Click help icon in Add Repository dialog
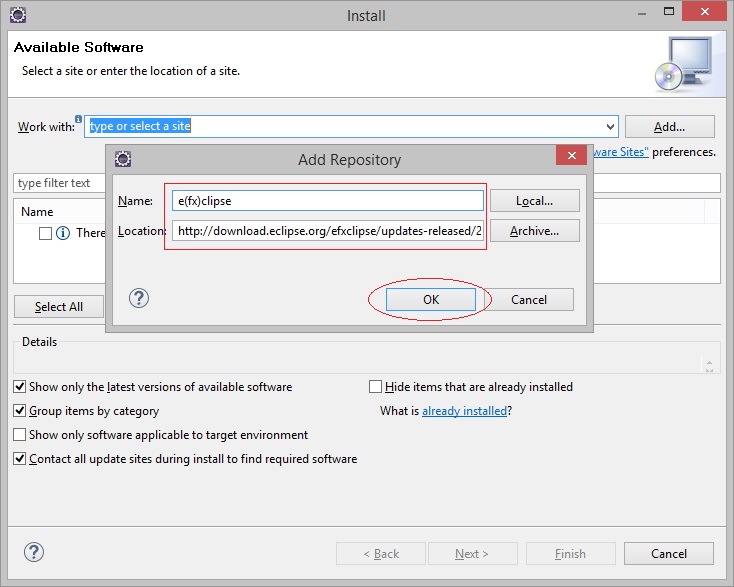The height and width of the screenshot is (587, 734). (x=139, y=298)
